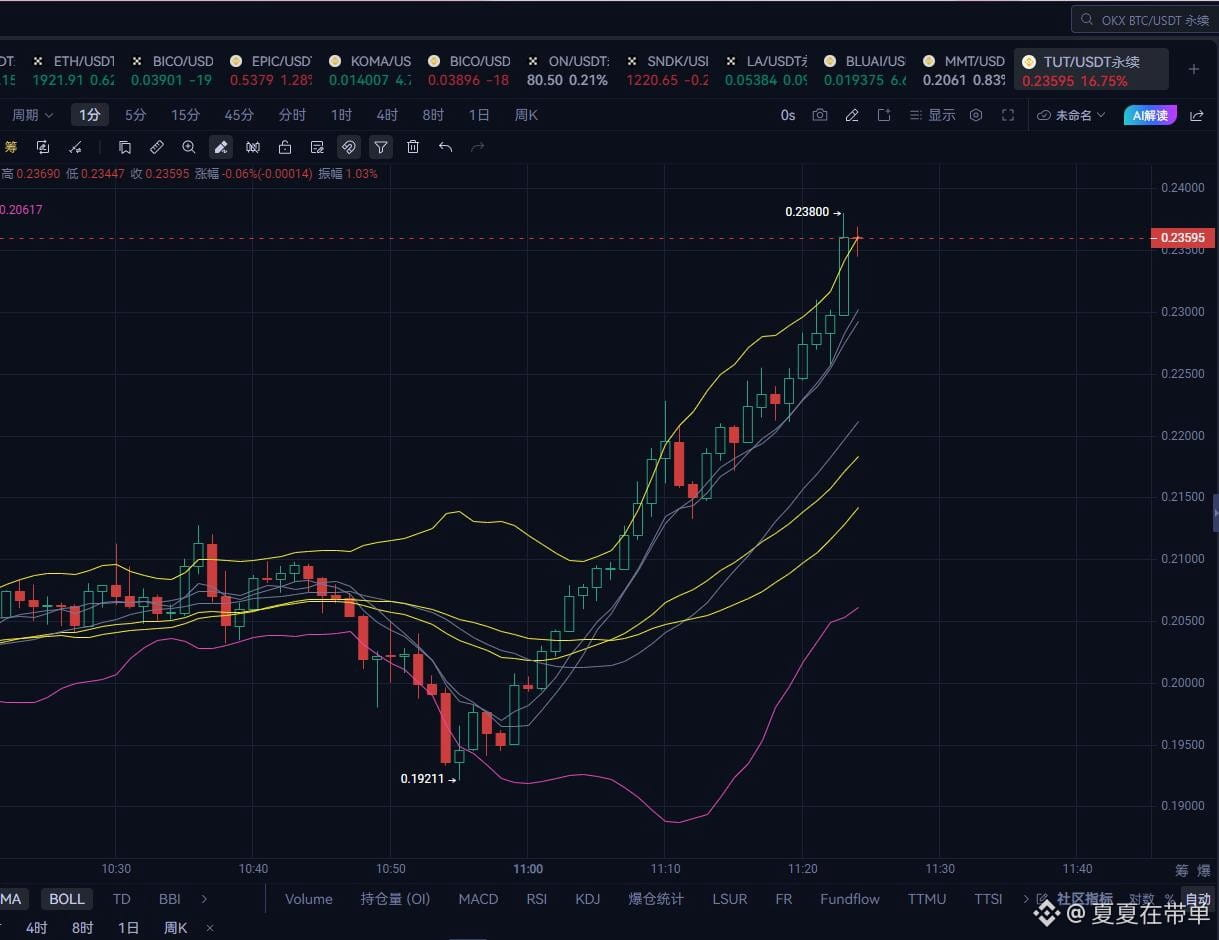Select the 分时 timeframe
The height and width of the screenshot is (940, 1219).
[x=292, y=115]
